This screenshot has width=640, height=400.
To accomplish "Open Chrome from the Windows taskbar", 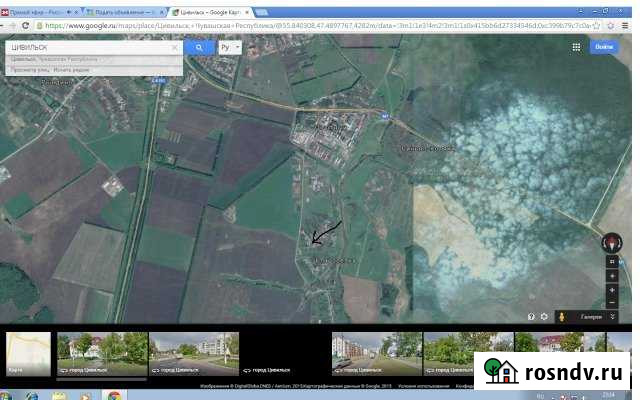I will (x=116, y=392).
